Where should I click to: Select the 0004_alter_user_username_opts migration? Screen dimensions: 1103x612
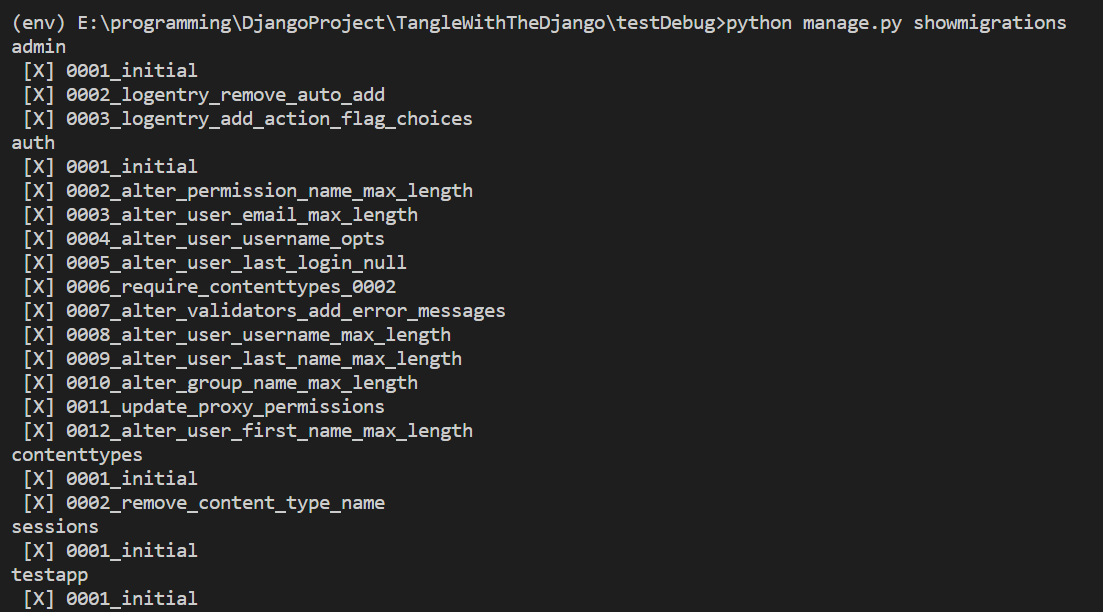click(x=225, y=239)
